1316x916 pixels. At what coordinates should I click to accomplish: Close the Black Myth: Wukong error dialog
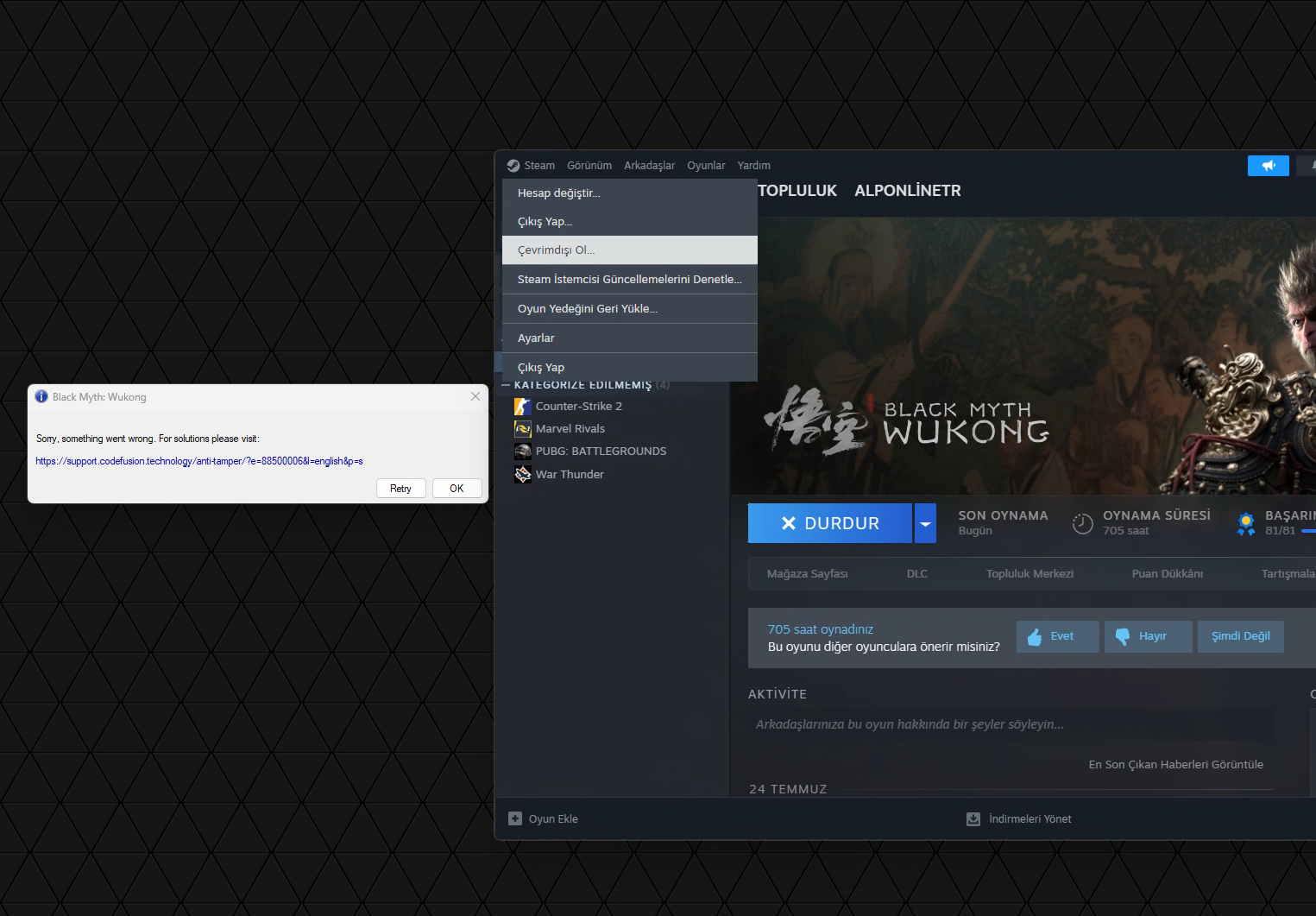(x=475, y=396)
